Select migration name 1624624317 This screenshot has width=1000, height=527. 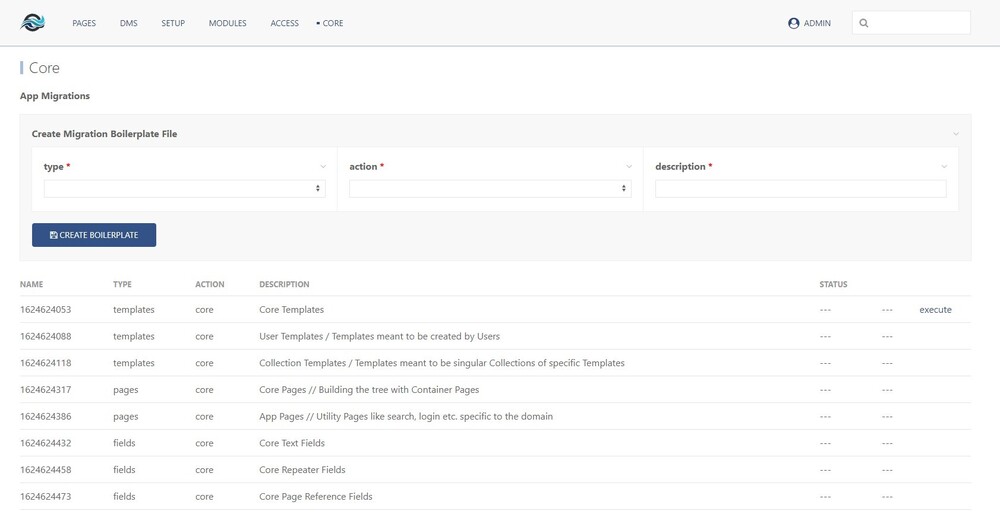pos(45,390)
